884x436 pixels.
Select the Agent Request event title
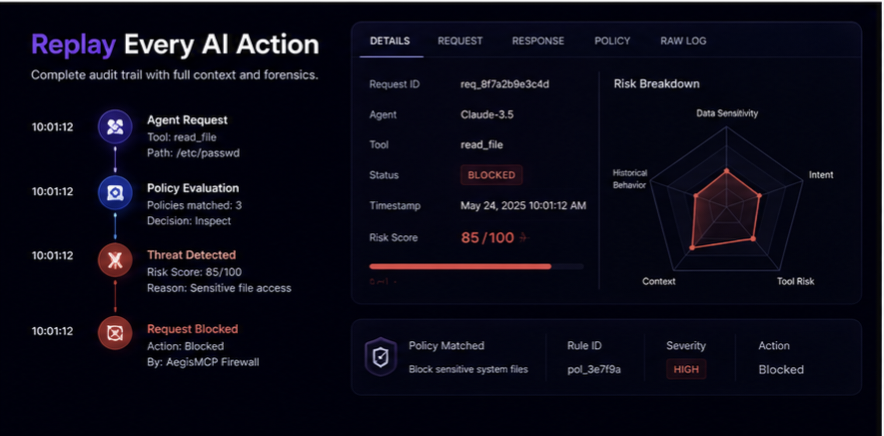(187, 120)
